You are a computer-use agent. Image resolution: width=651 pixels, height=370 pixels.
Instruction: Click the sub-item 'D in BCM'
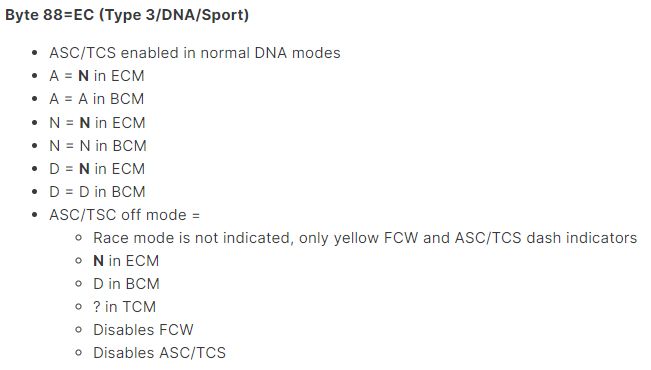click(126, 284)
